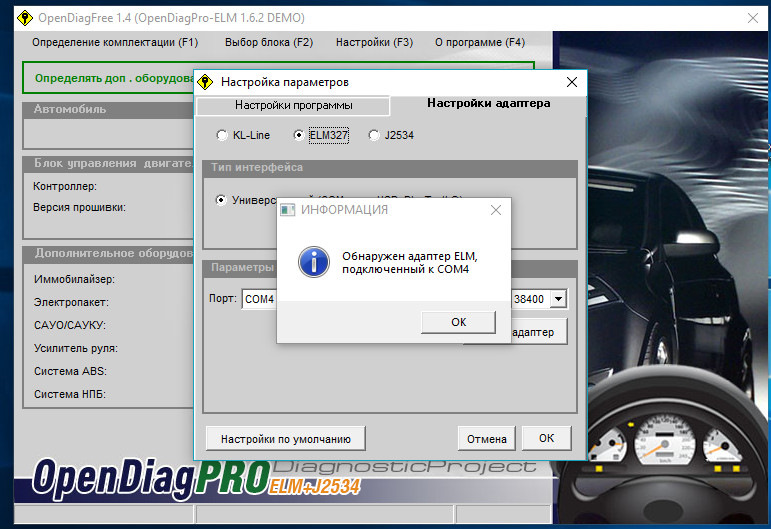Click the Обнаружен адаптер ELM message text
The width and height of the screenshot is (771, 529).
(410, 263)
